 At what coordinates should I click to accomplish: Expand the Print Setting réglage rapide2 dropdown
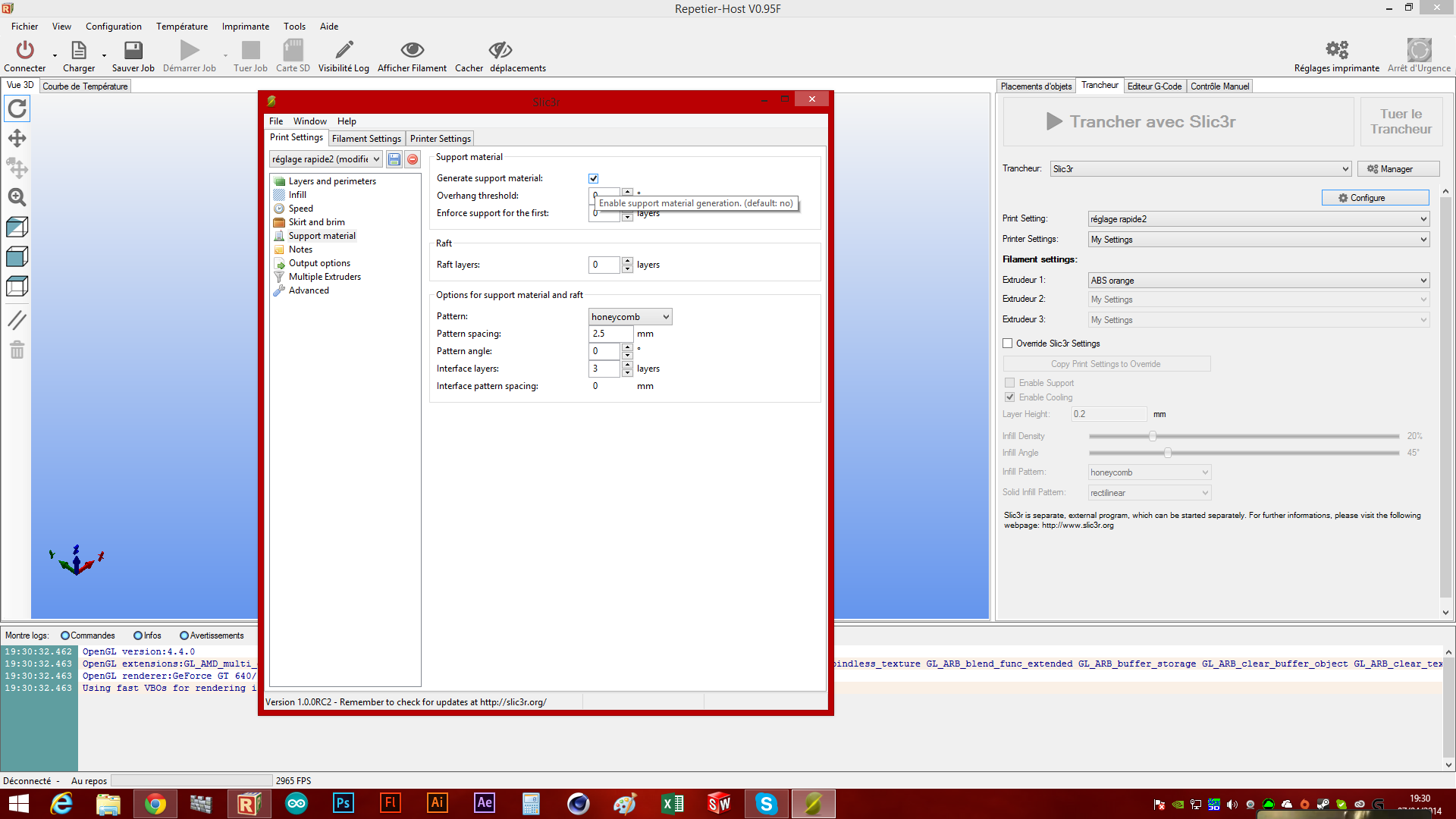coord(1258,219)
